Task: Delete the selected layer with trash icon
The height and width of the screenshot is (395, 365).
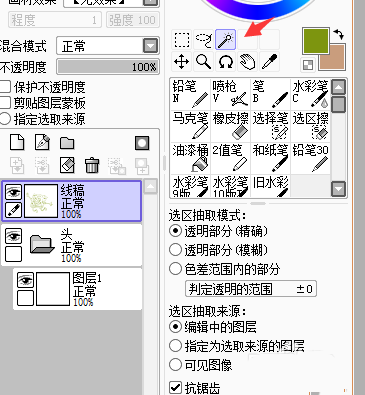Action: (x=92, y=165)
